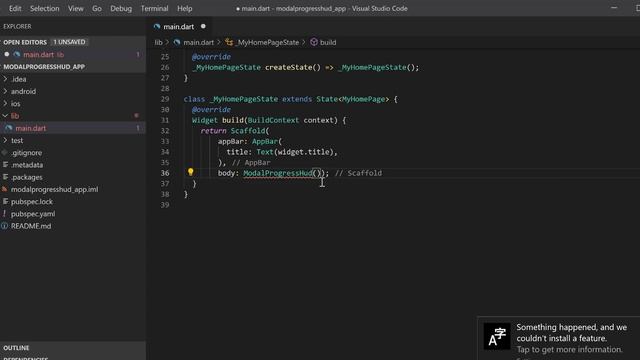Click the language feature notification icon
The width and height of the screenshot is (640, 360).
497,336
